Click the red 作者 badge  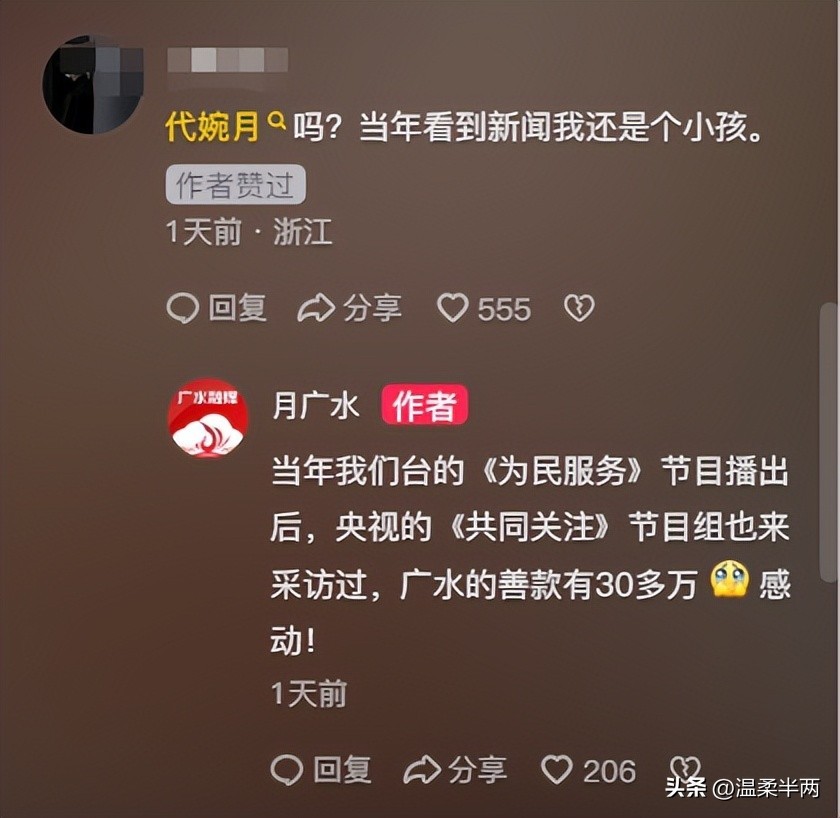tap(424, 405)
